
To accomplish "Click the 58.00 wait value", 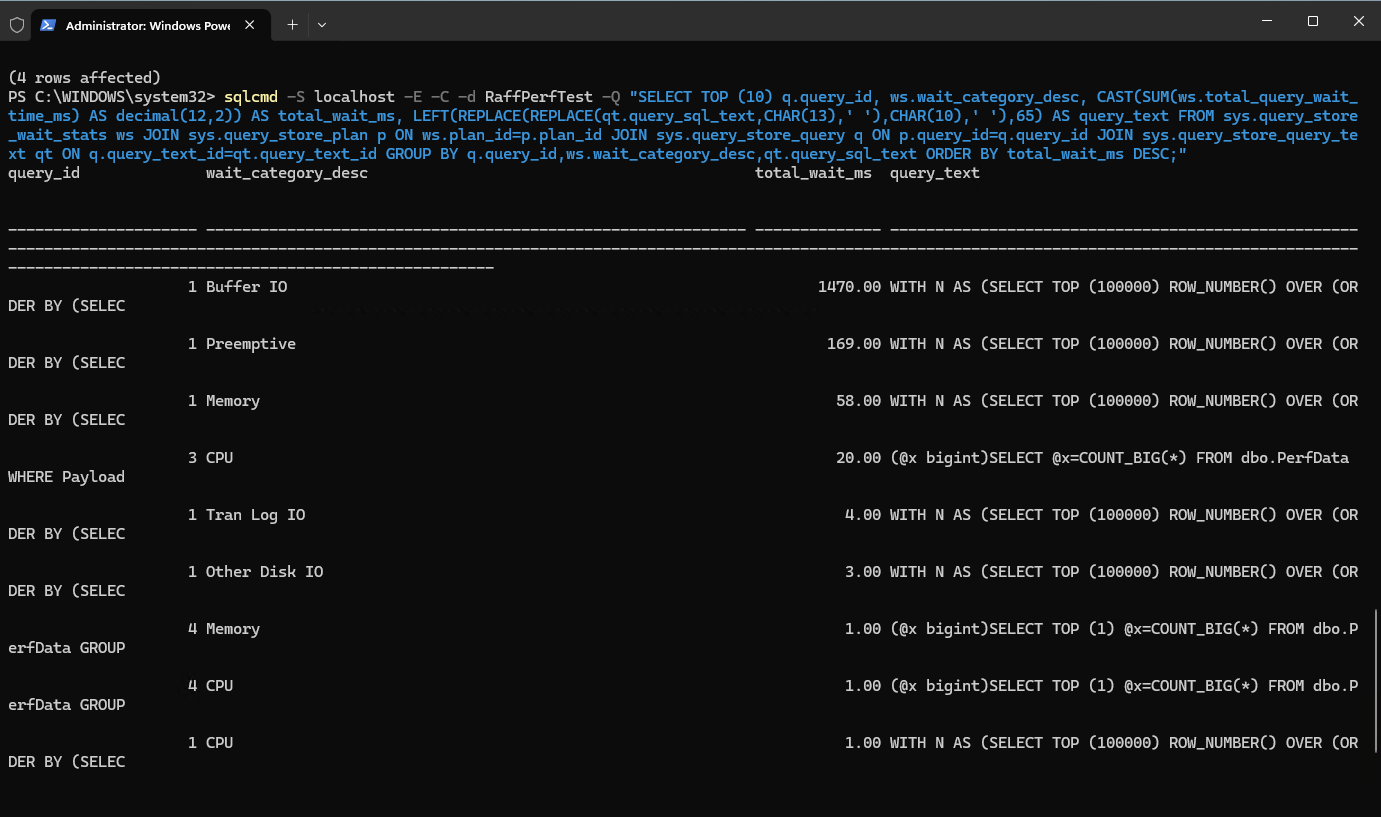I will (x=858, y=401).
